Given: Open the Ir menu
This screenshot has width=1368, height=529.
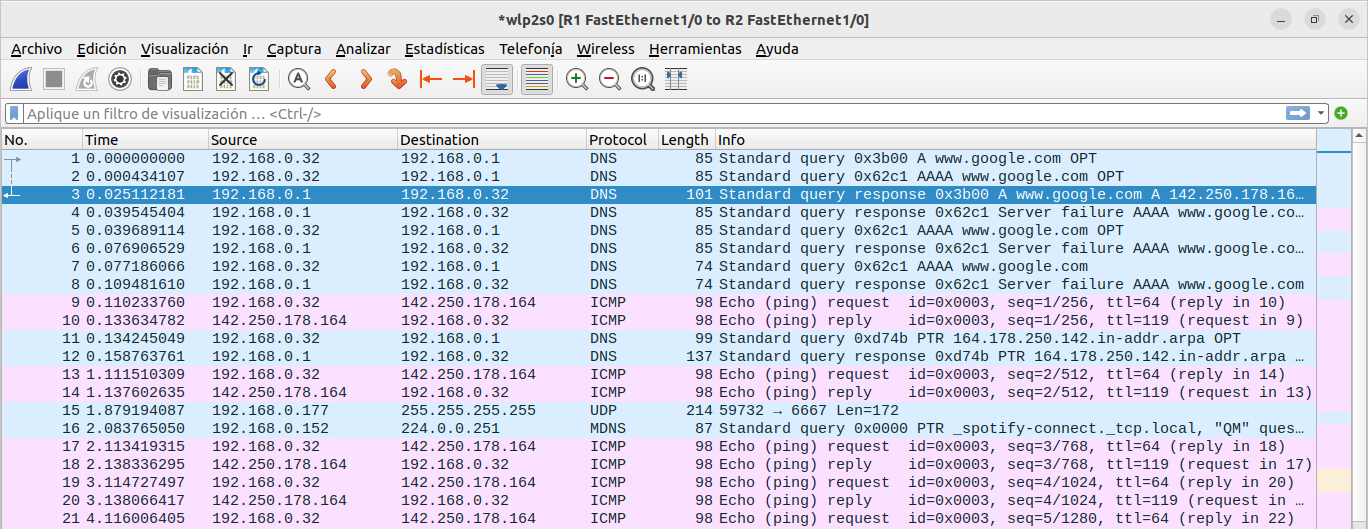Looking at the screenshot, I should tap(247, 48).
